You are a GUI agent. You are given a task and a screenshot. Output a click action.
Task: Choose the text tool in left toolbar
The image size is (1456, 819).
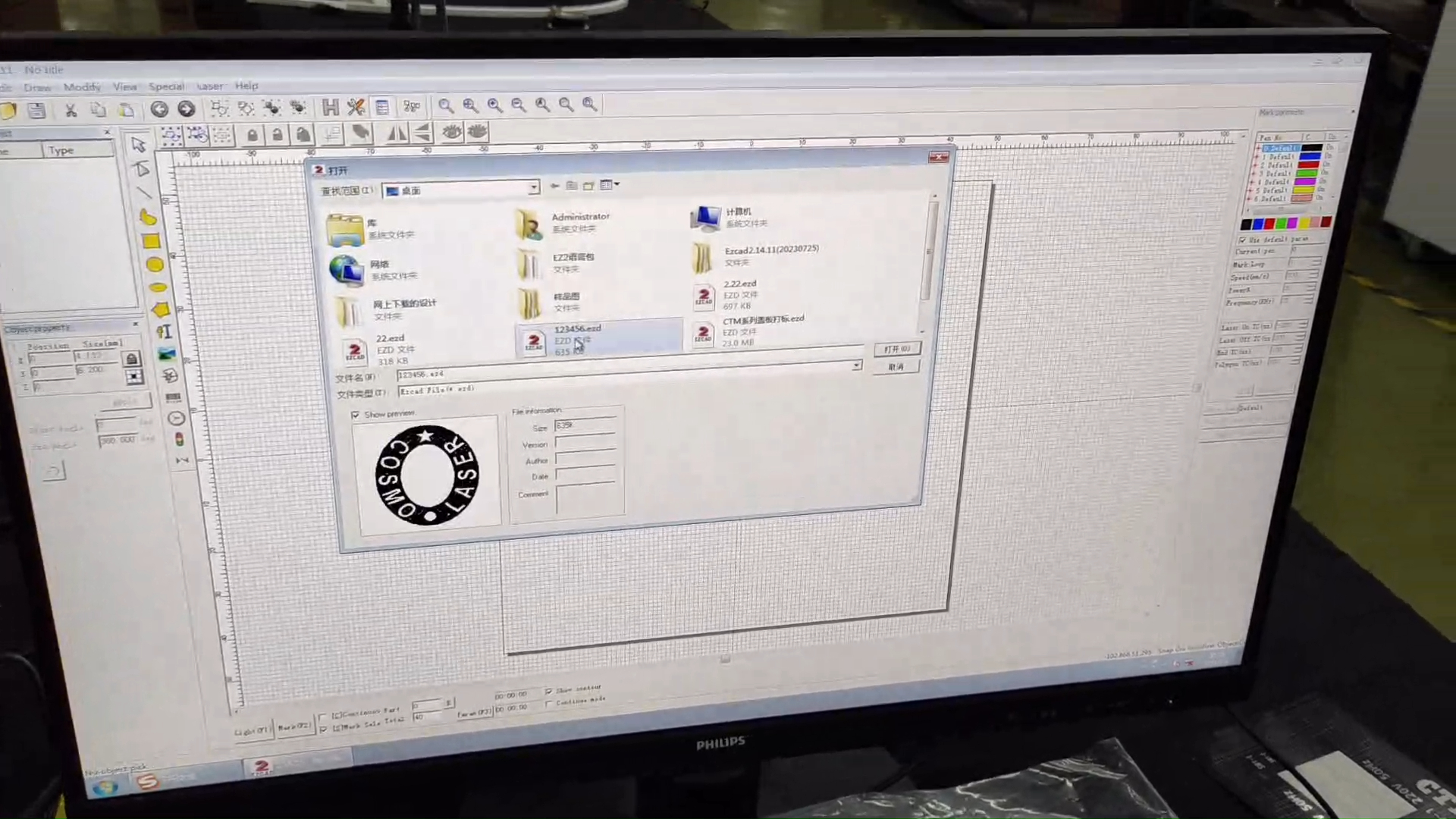(x=164, y=331)
